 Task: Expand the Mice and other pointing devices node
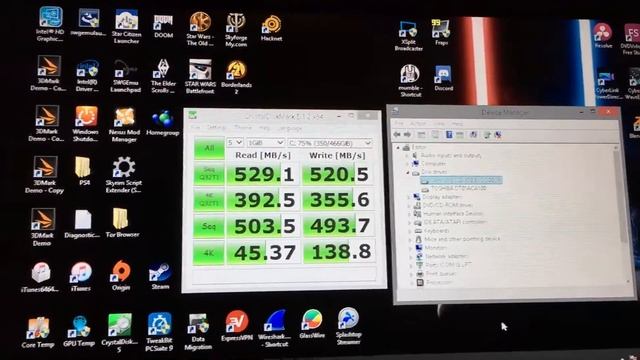click(x=410, y=239)
